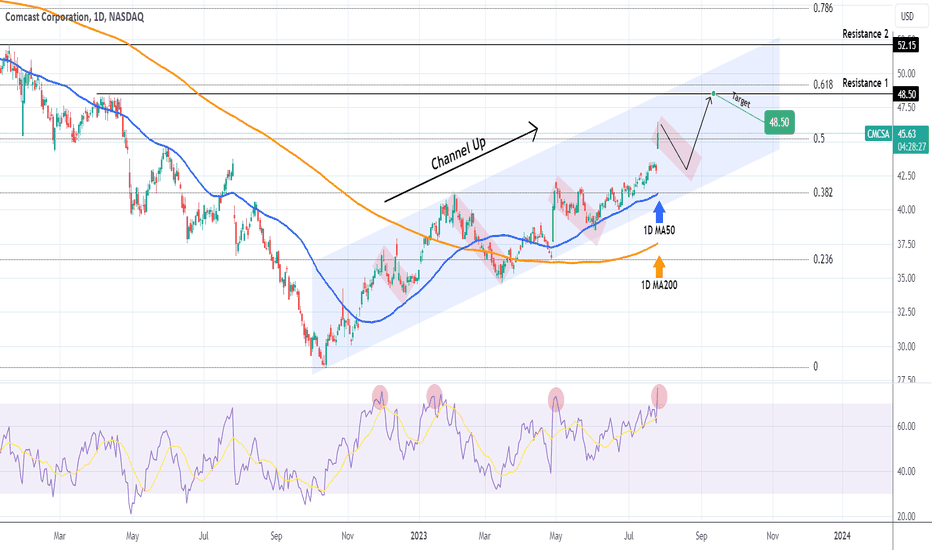Click the 2024 date axis label

click(842, 536)
